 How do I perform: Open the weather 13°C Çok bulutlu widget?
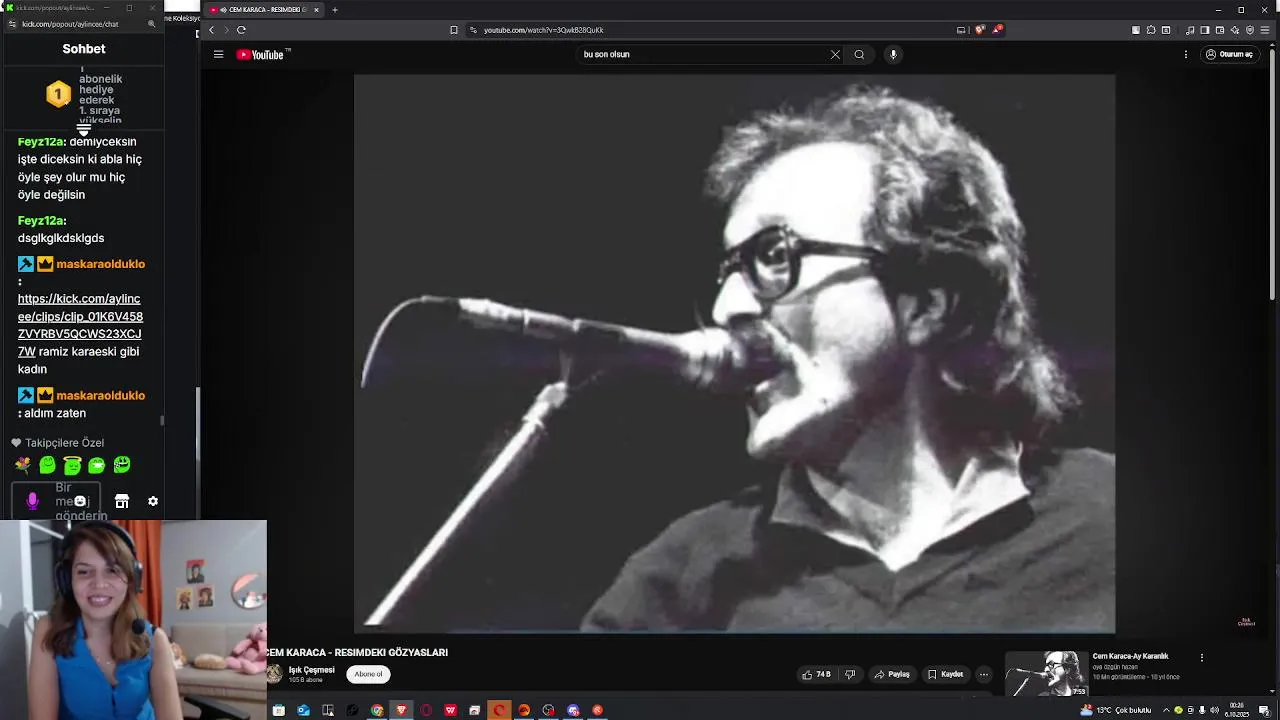(x=1115, y=710)
